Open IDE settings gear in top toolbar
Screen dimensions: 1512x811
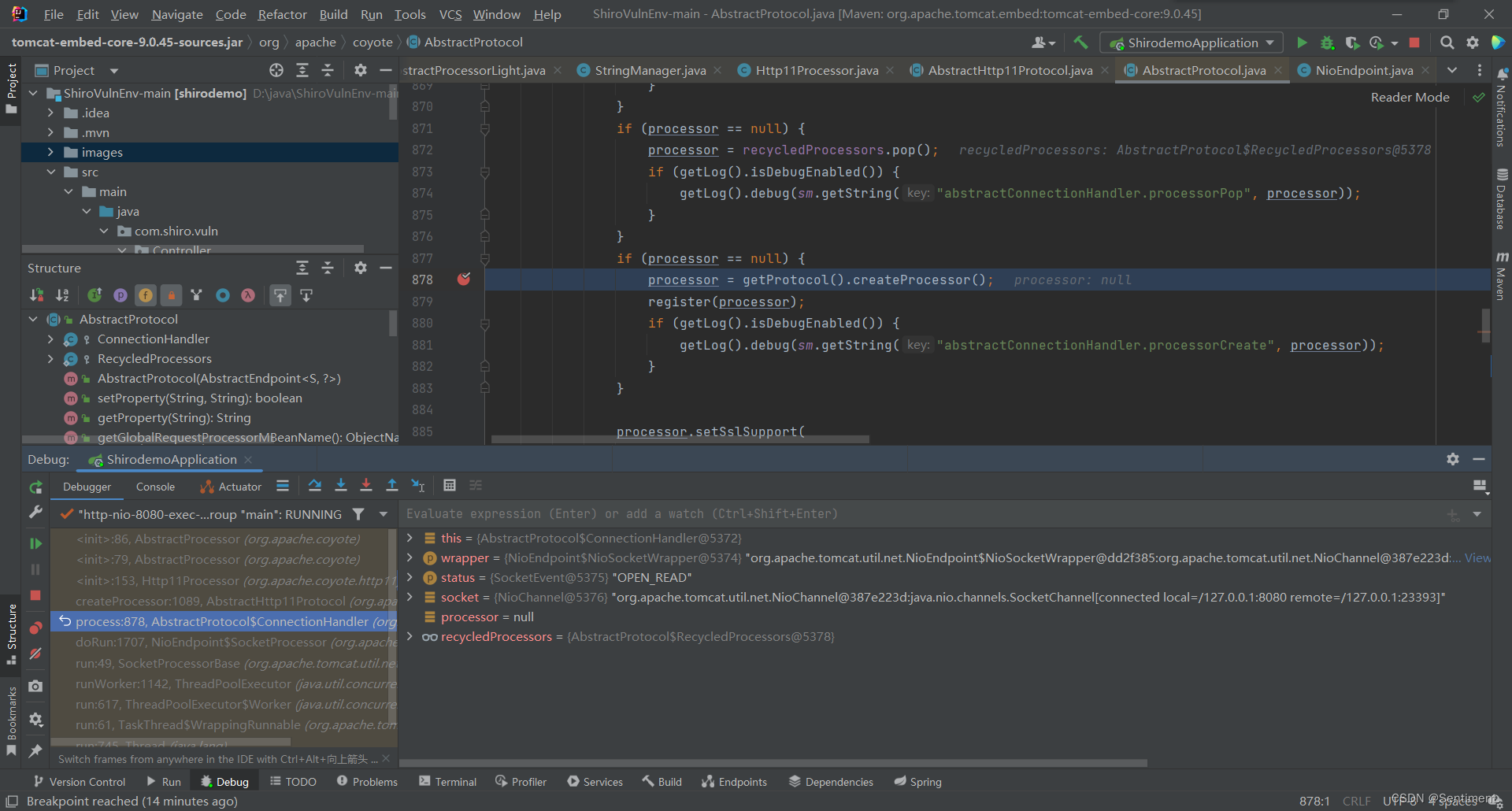tap(1472, 43)
